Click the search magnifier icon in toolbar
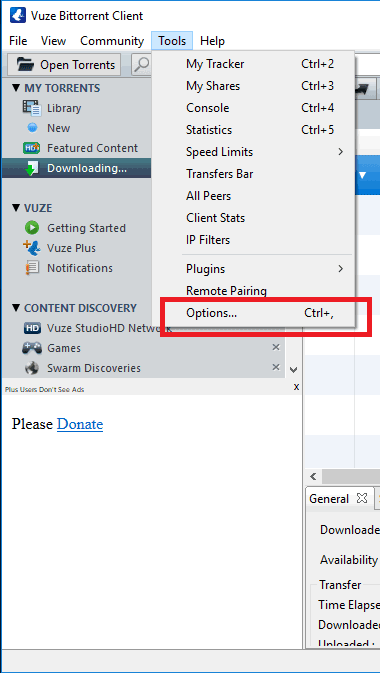Viewport: 380px width, 673px height. [141, 64]
